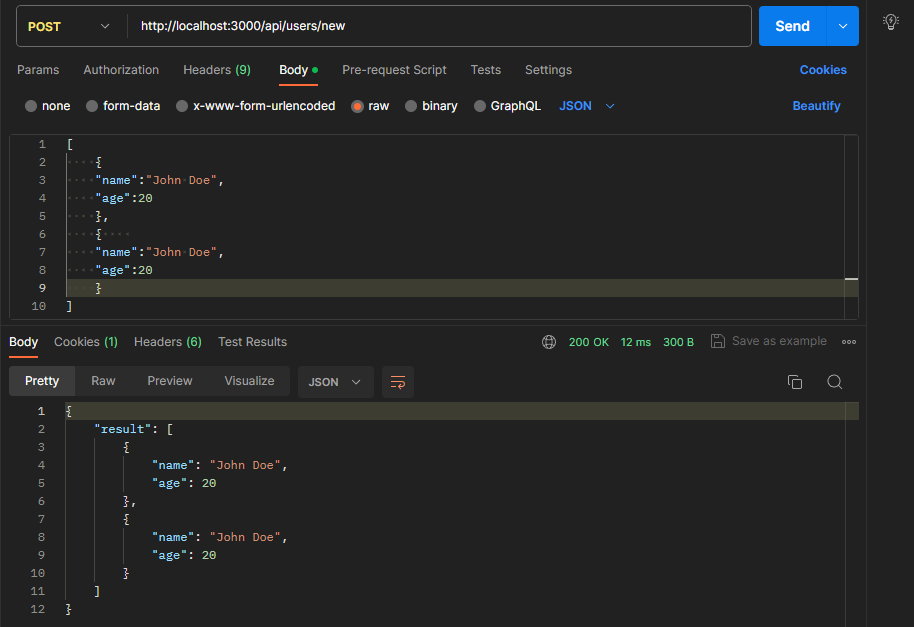Select the raw body radio option

[x=357, y=106]
